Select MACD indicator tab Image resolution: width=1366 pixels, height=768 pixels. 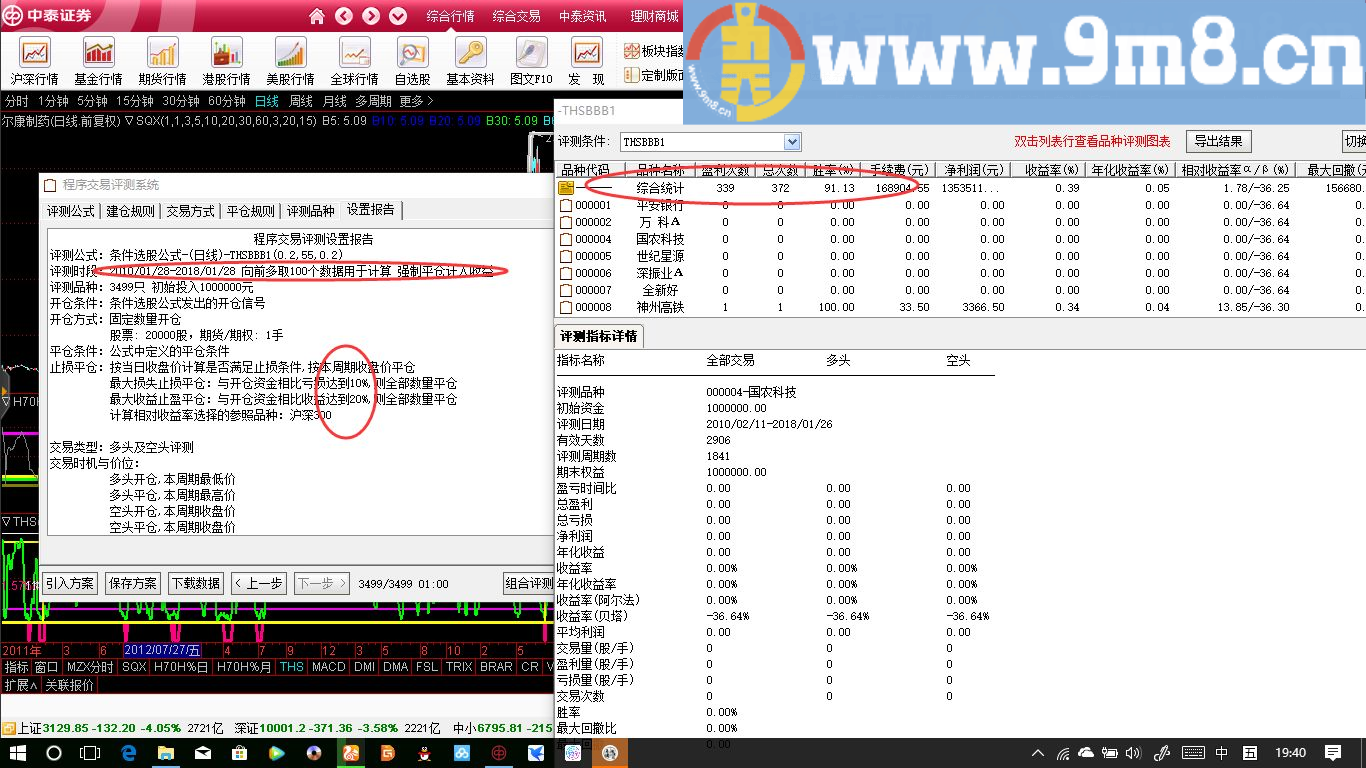[x=329, y=667]
